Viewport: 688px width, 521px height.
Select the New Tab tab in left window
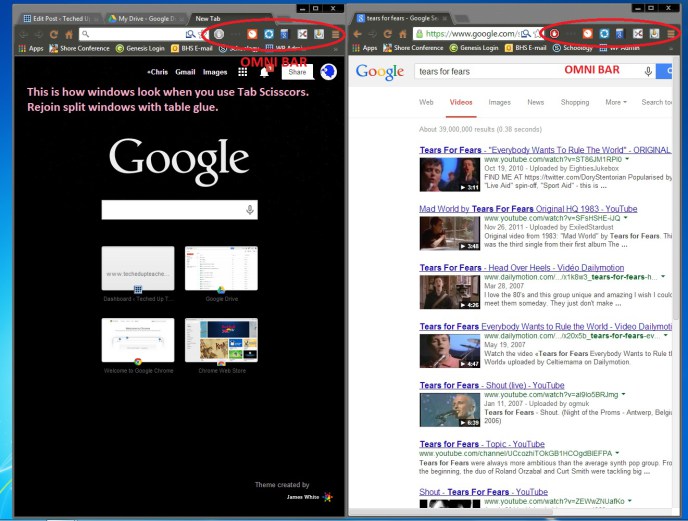(x=228, y=18)
